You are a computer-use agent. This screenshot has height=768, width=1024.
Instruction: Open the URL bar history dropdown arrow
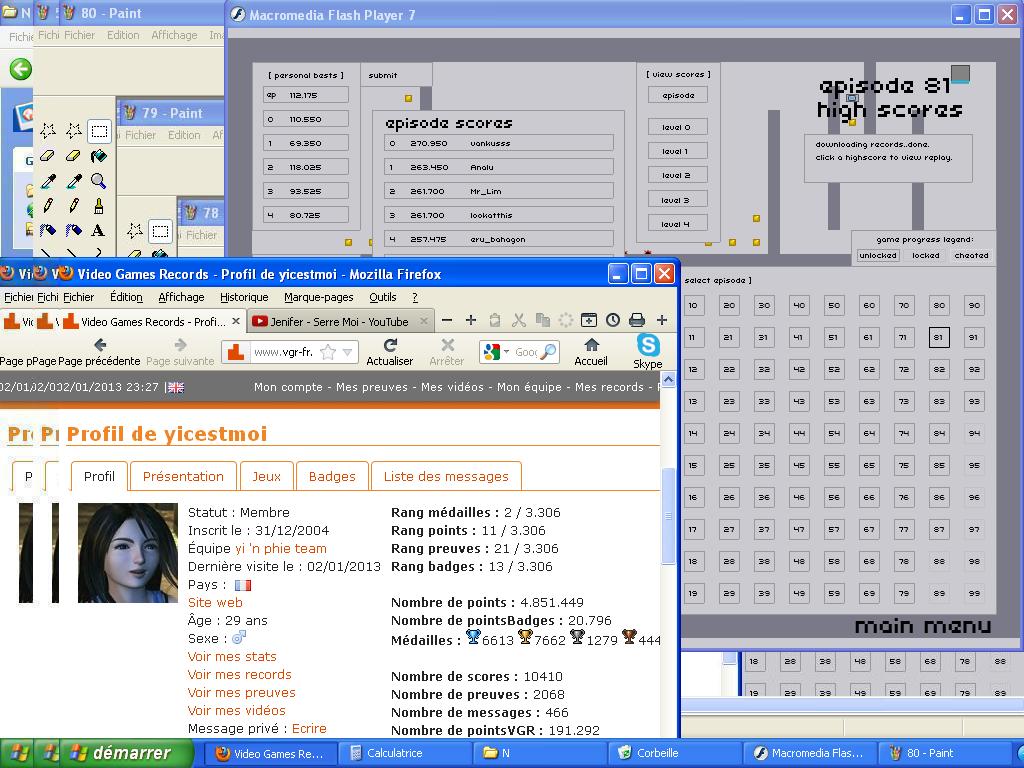tap(348, 352)
